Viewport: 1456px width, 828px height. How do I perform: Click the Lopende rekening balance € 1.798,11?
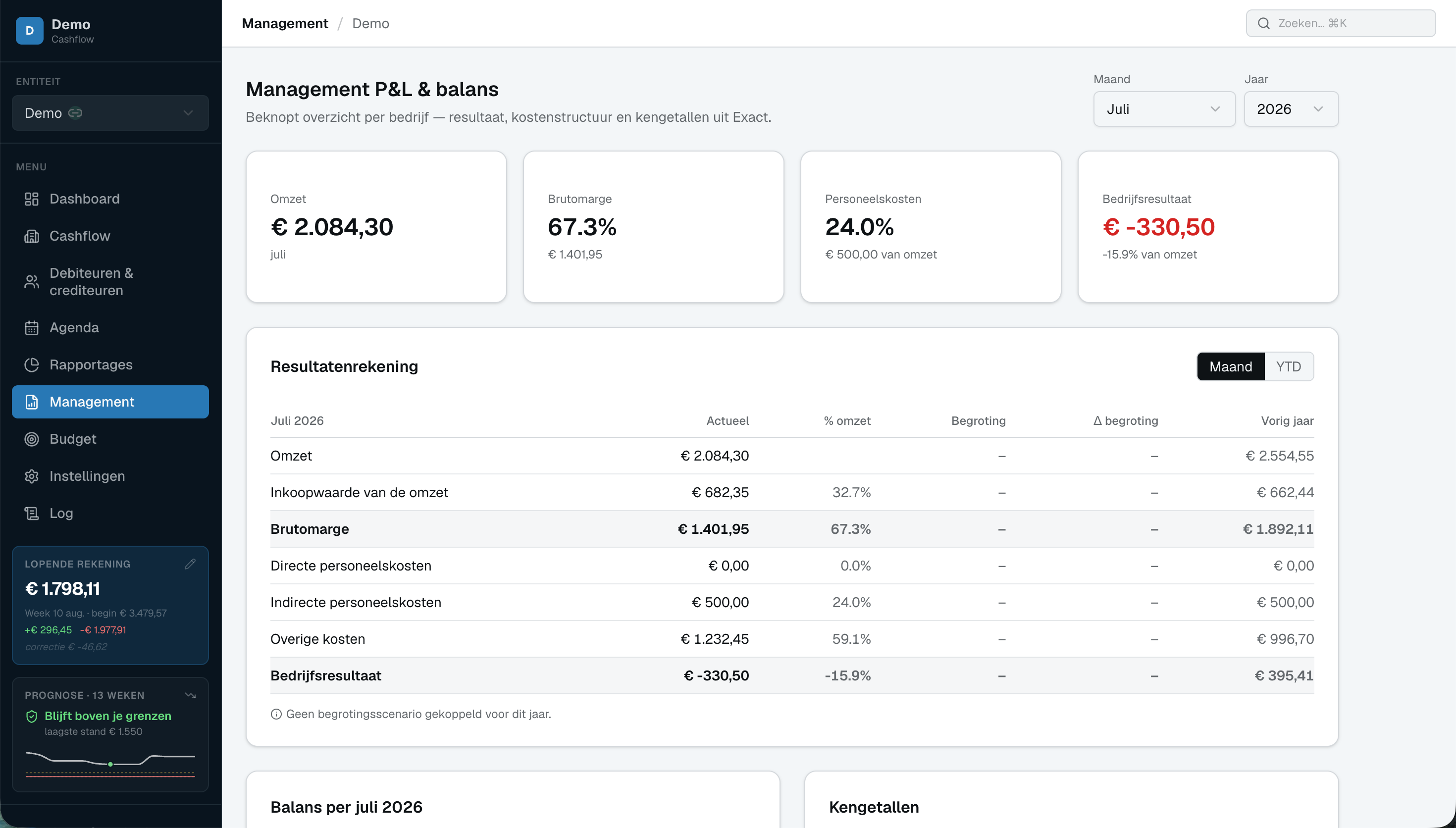[x=62, y=589]
